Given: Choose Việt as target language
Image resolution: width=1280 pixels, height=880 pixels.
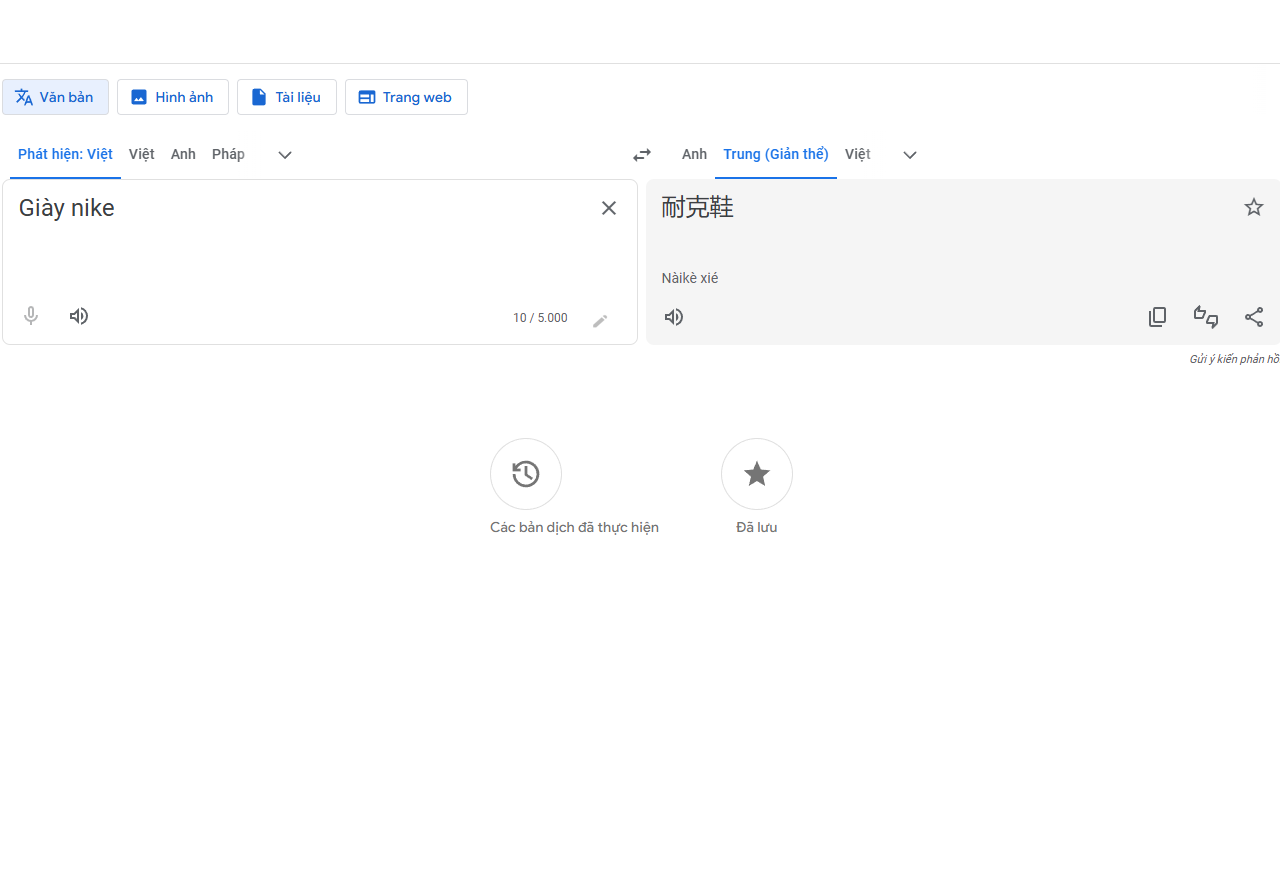Looking at the screenshot, I should (x=858, y=154).
